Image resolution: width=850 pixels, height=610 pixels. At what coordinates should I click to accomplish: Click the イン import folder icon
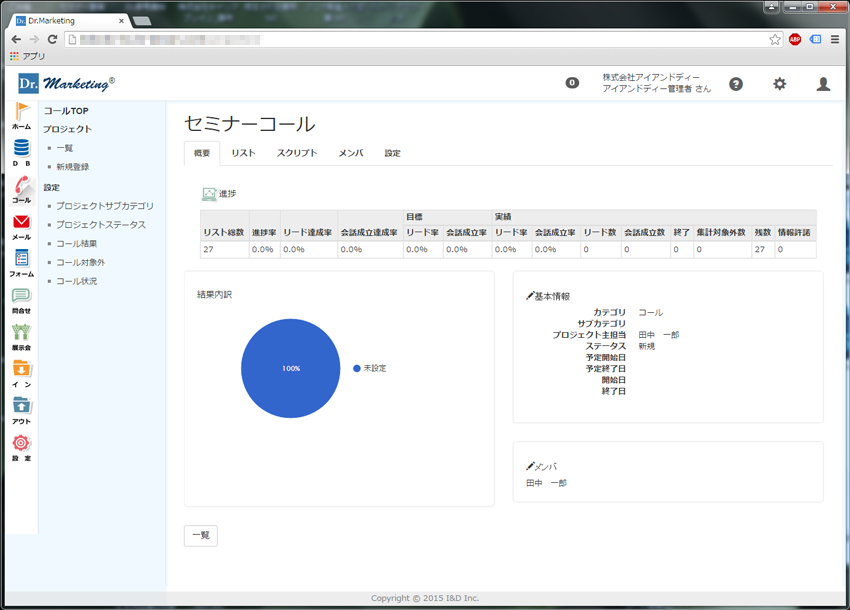[21, 370]
